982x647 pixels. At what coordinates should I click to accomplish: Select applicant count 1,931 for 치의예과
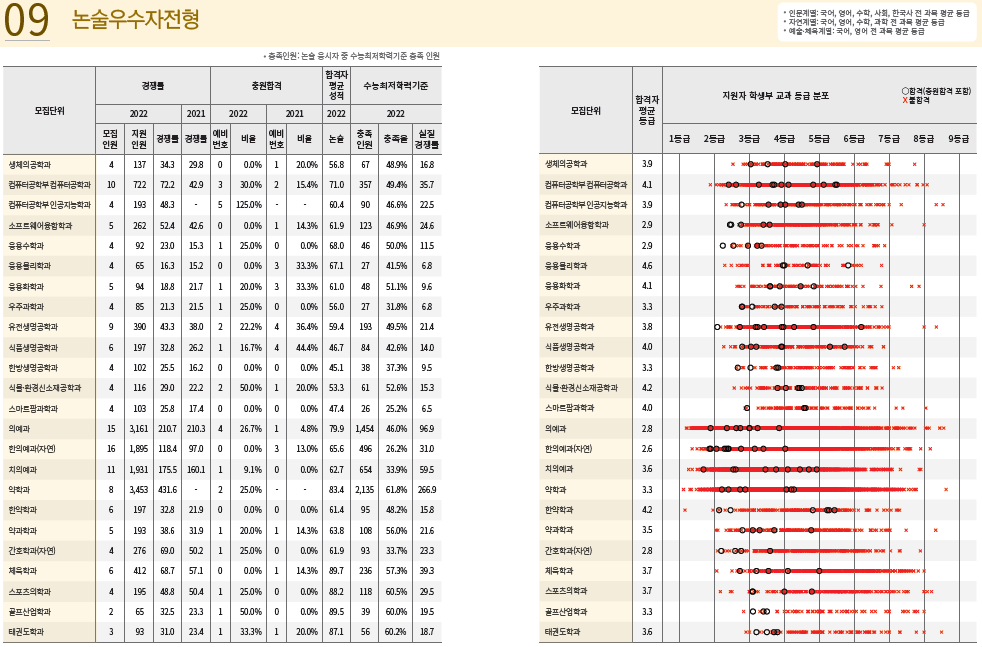pos(139,470)
